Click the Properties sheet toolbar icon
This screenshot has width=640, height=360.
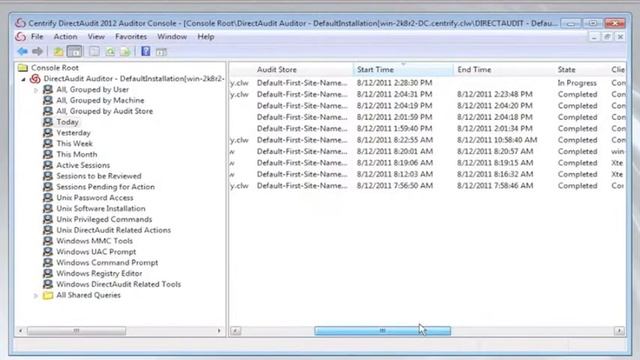(x=94, y=51)
